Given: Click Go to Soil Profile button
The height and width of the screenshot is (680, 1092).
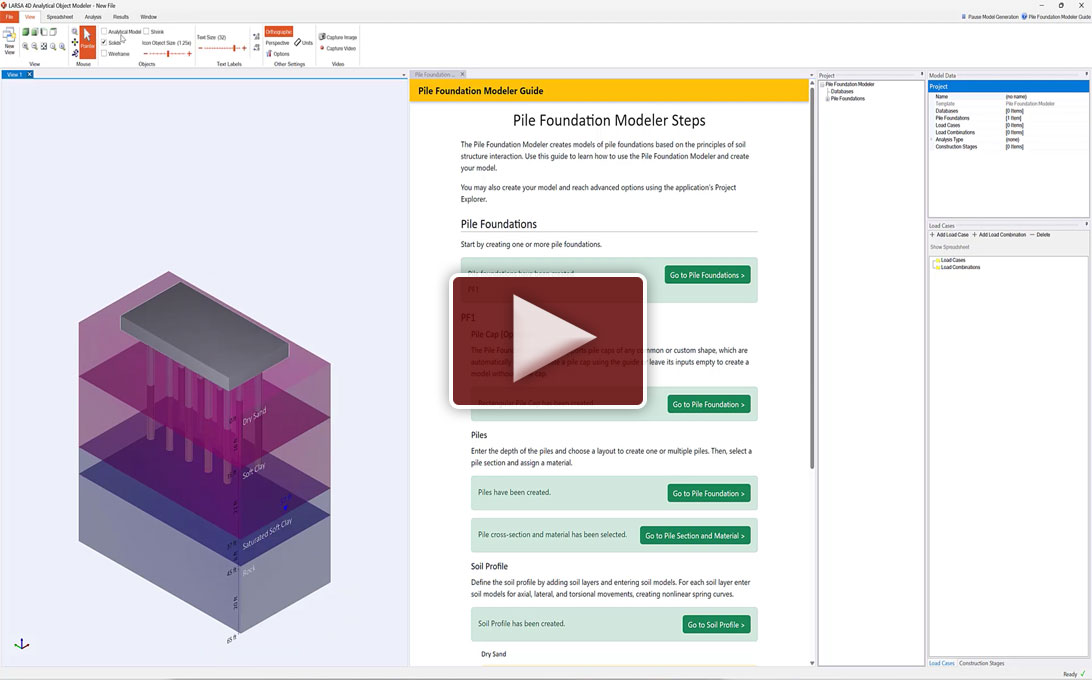Looking at the screenshot, I should coord(716,624).
